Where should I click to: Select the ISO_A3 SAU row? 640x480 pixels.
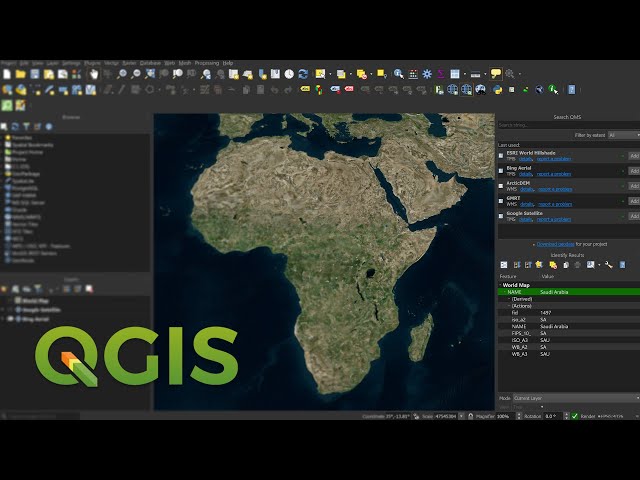[569, 340]
